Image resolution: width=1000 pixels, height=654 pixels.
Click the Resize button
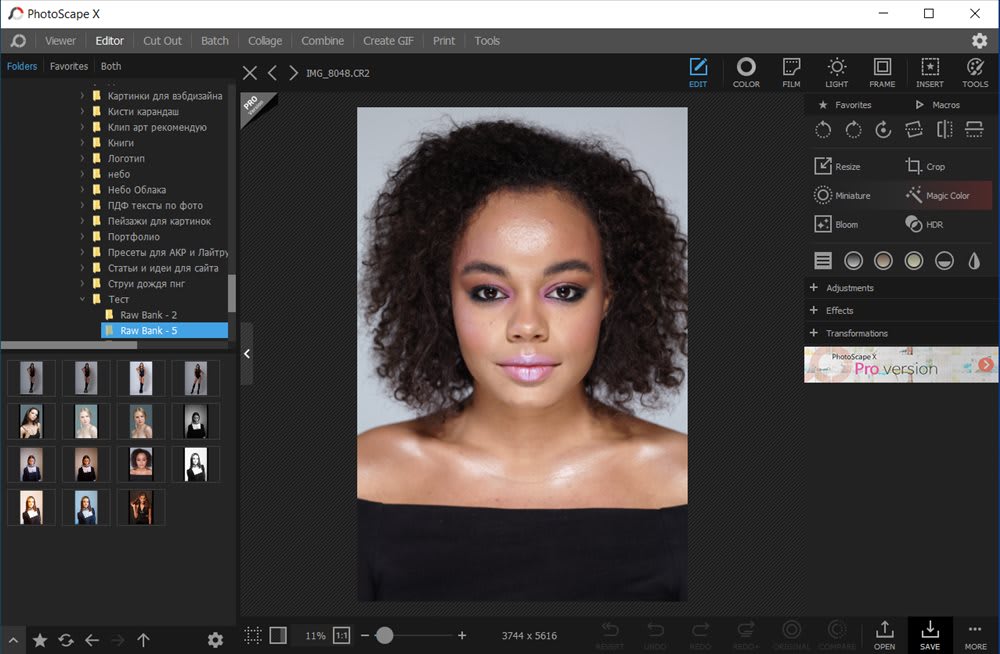(837, 167)
